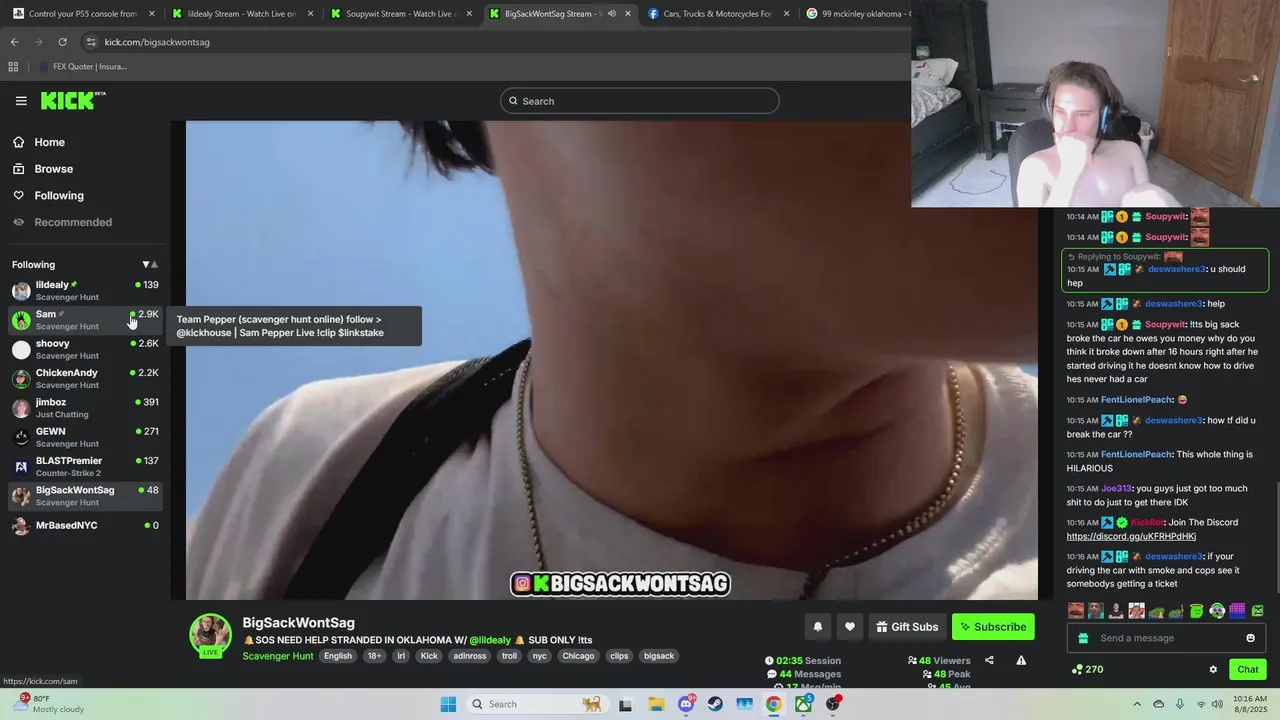Click the gift icon in message box

tap(1083, 638)
